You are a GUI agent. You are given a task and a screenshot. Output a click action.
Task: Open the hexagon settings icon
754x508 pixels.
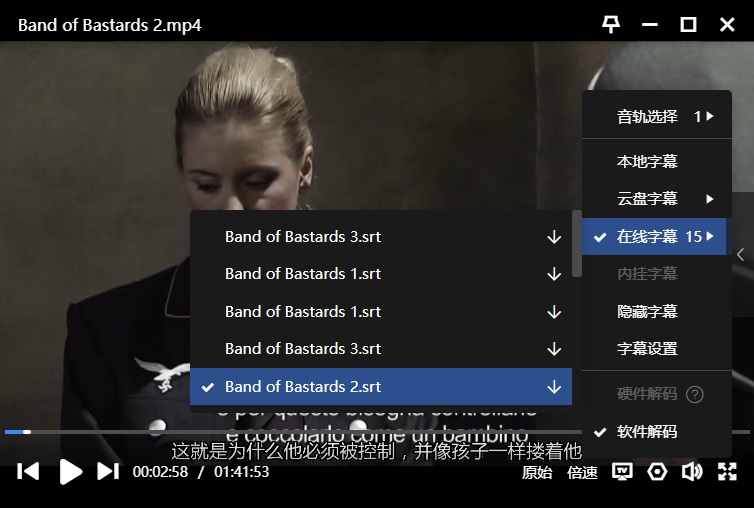657,472
